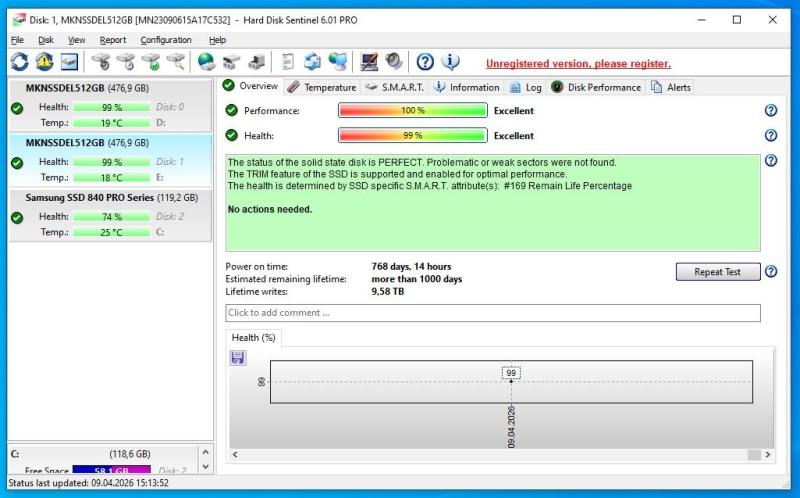Click the yellow warning icon in the toolbar
The height and width of the screenshot is (498, 800).
click(x=44, y=62)
